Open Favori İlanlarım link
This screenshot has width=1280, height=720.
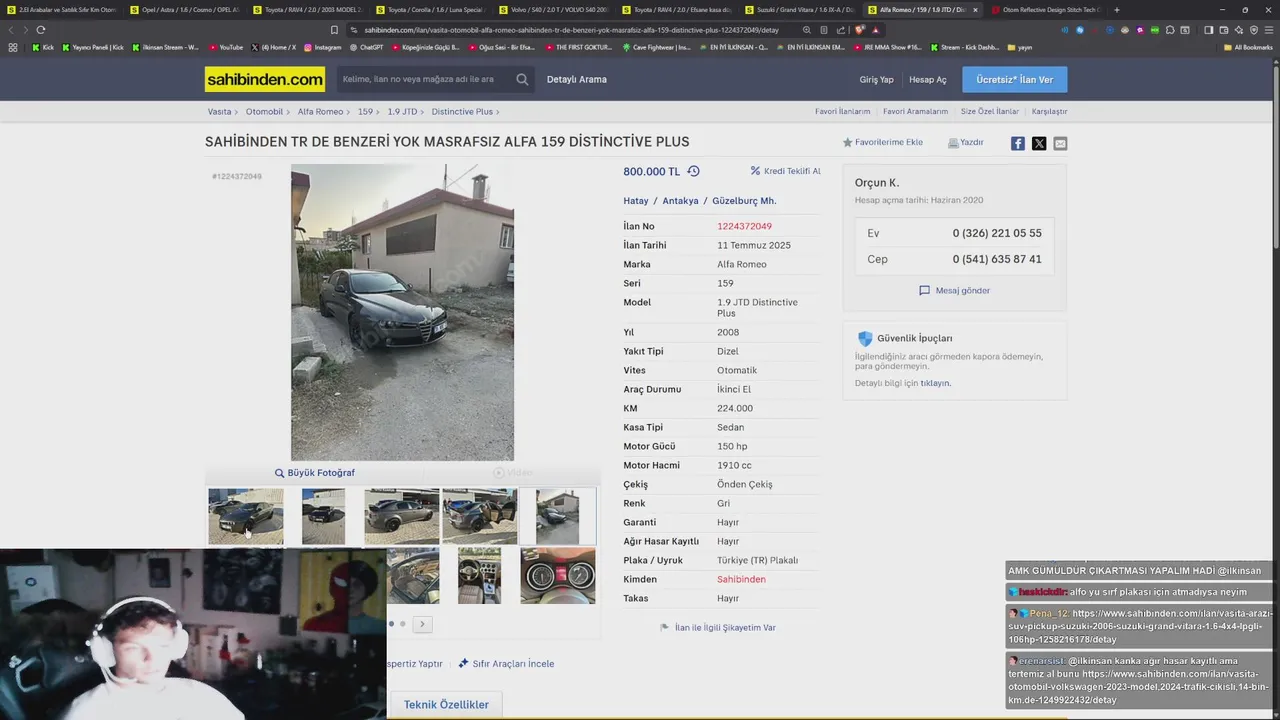[842, 112]
